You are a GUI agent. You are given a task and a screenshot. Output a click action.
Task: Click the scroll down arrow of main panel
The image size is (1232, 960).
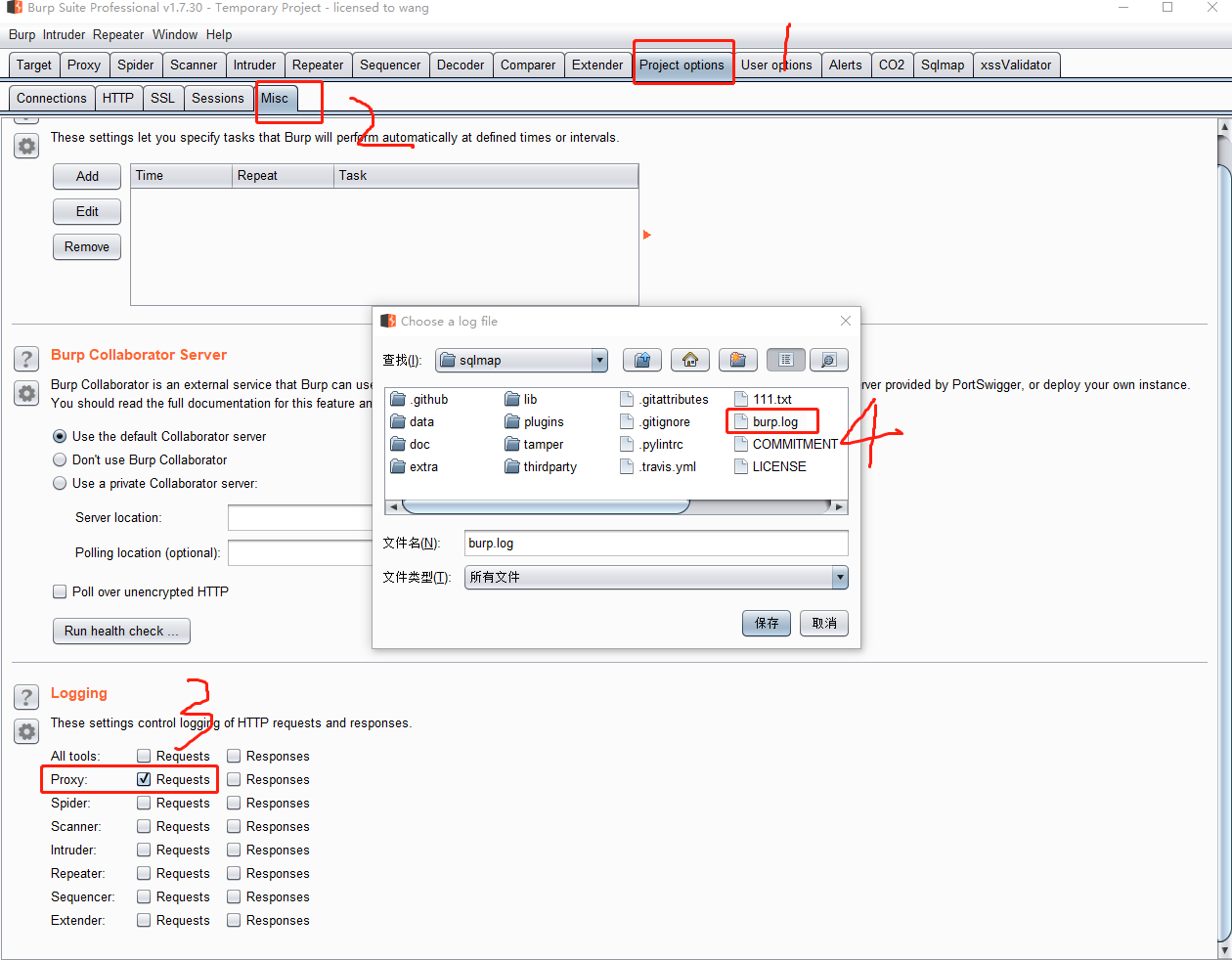click(1224, 949)
